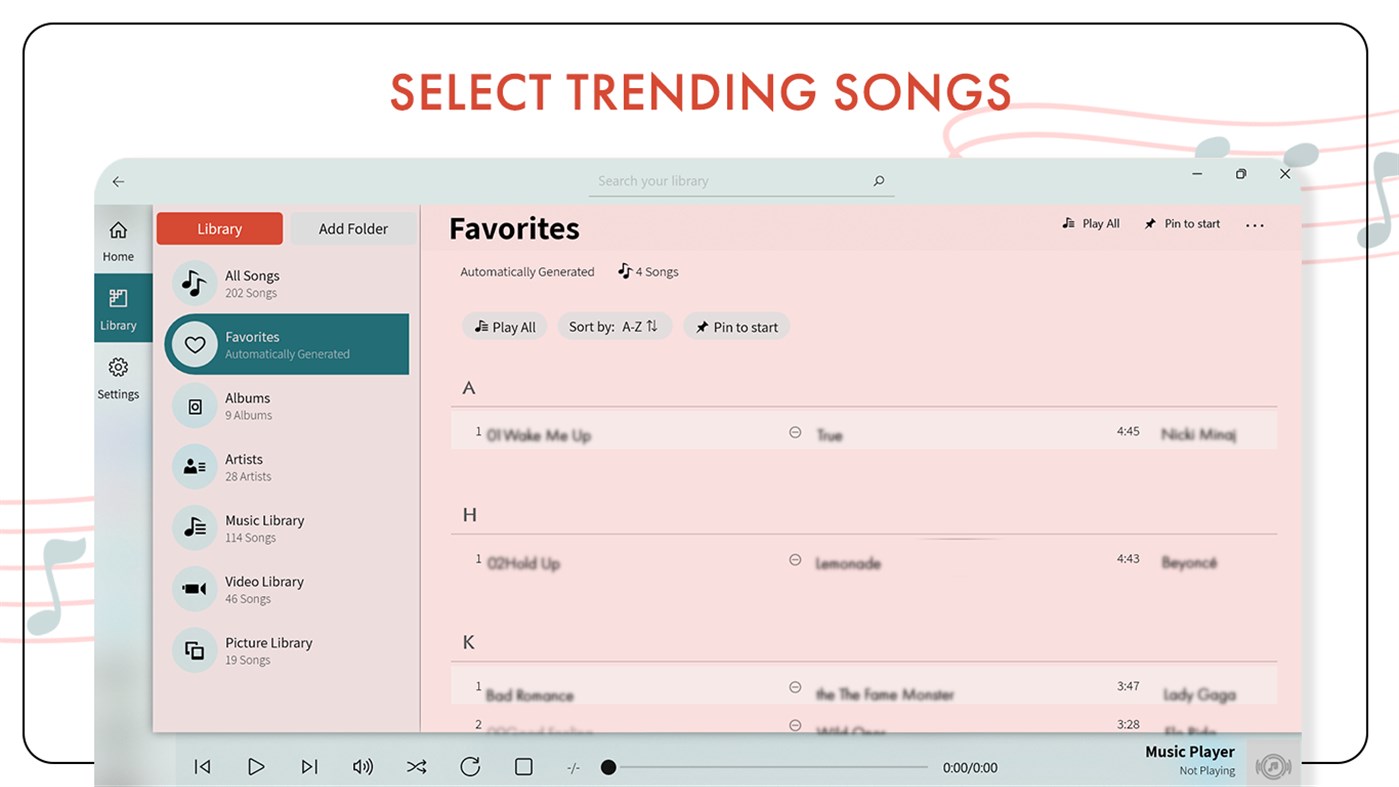Screen dimensions: 1399x787
Task: Open the Video Library icon
Action: (x=194, y=589)
